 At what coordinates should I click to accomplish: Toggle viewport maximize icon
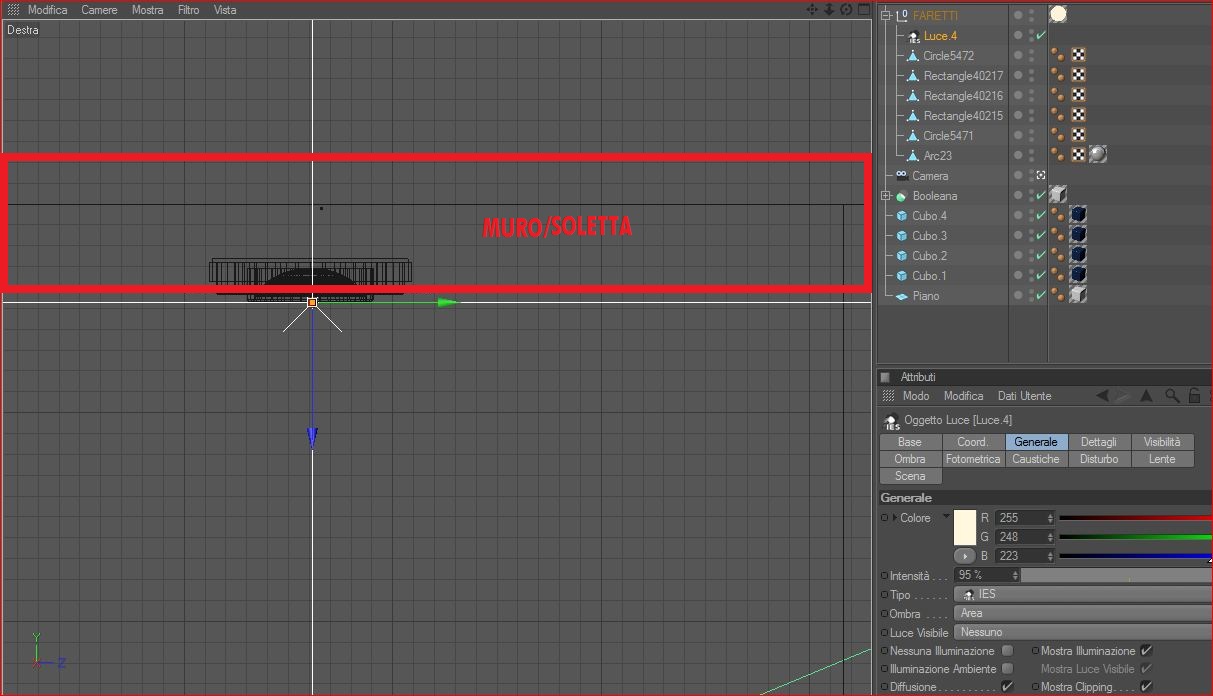click(x=863, y=10)
